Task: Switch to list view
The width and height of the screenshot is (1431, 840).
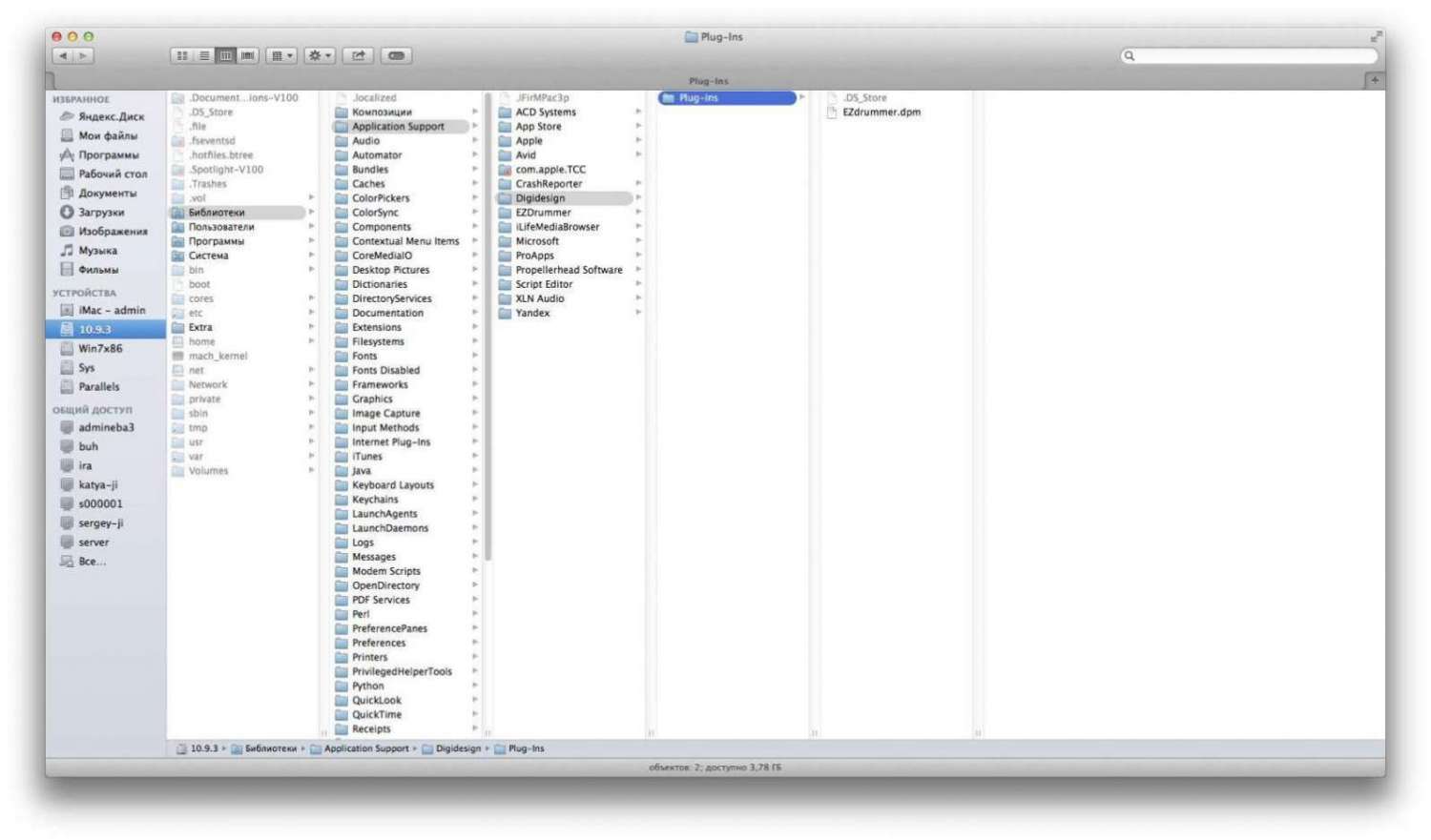Action: point(204,56)
